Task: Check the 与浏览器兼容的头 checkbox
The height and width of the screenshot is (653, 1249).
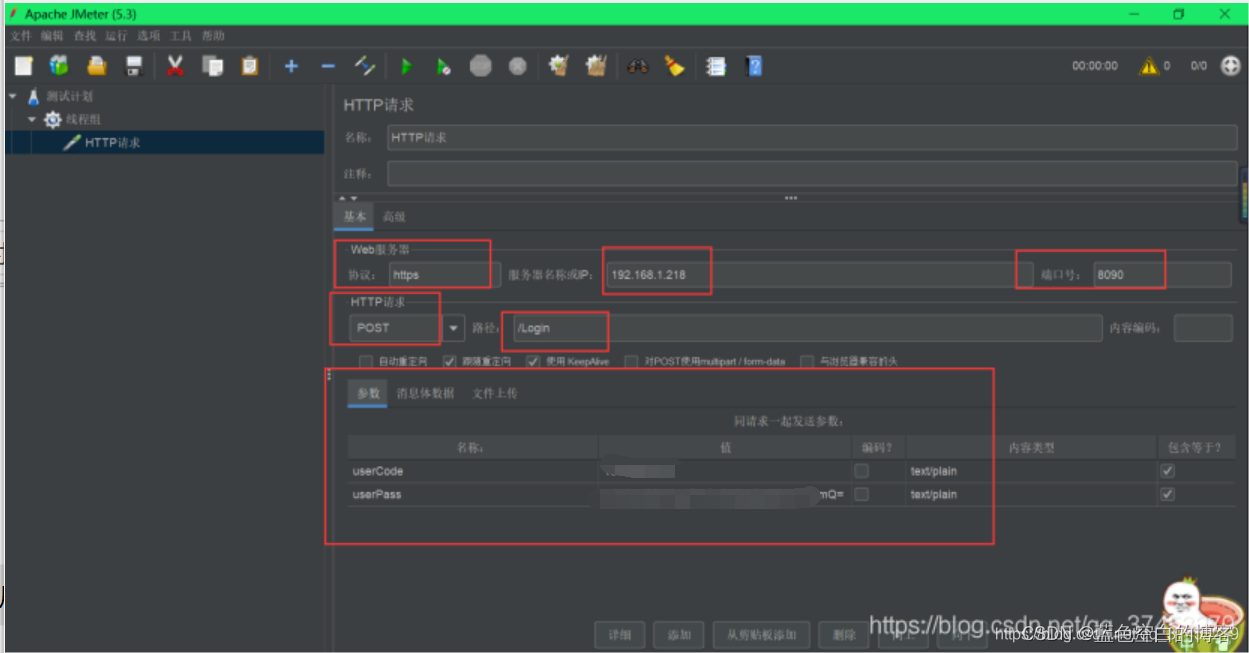Action: click(x=807, y=361)
